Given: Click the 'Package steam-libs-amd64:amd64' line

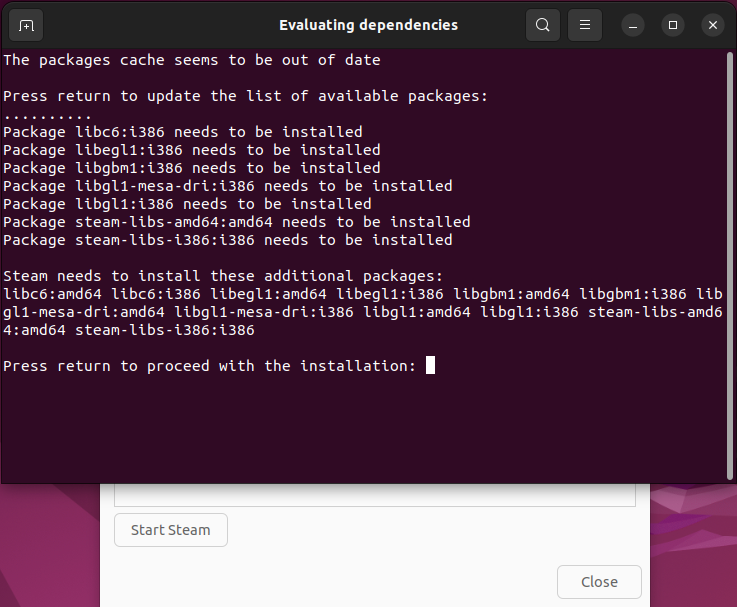Looking at the screenshot, I should pyautogui.click(x=236, y=222).
